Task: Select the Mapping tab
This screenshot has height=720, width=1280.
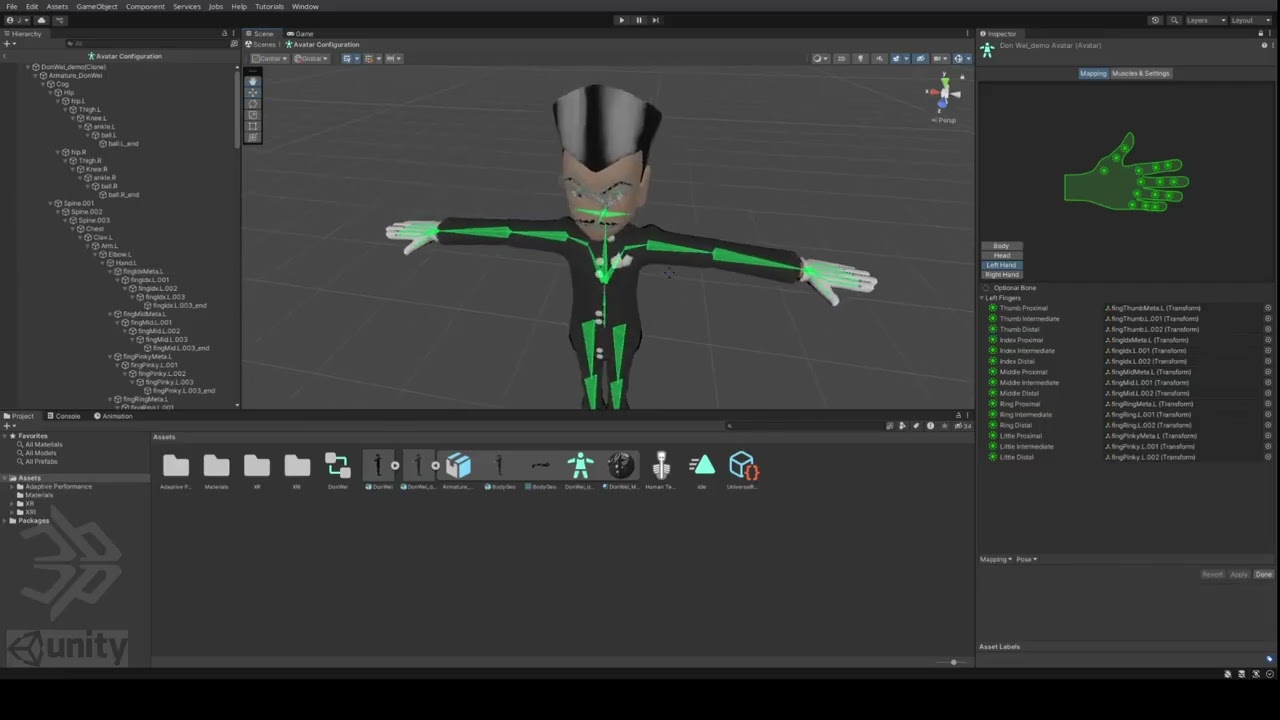Action: click(x=1093, y=73)
